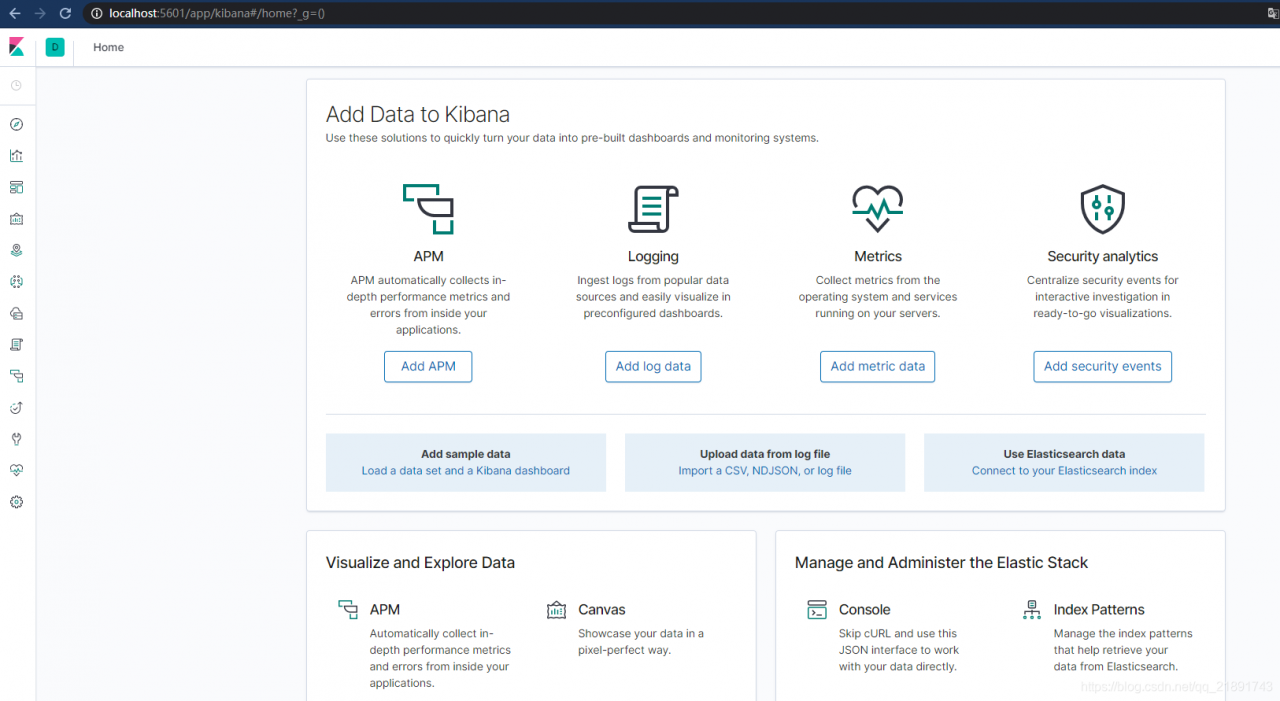The image size is (1280, 701).
Task: Open Stack Monitoring from the heartbeat sidebar icon
Action: click(x=16, y=470)
